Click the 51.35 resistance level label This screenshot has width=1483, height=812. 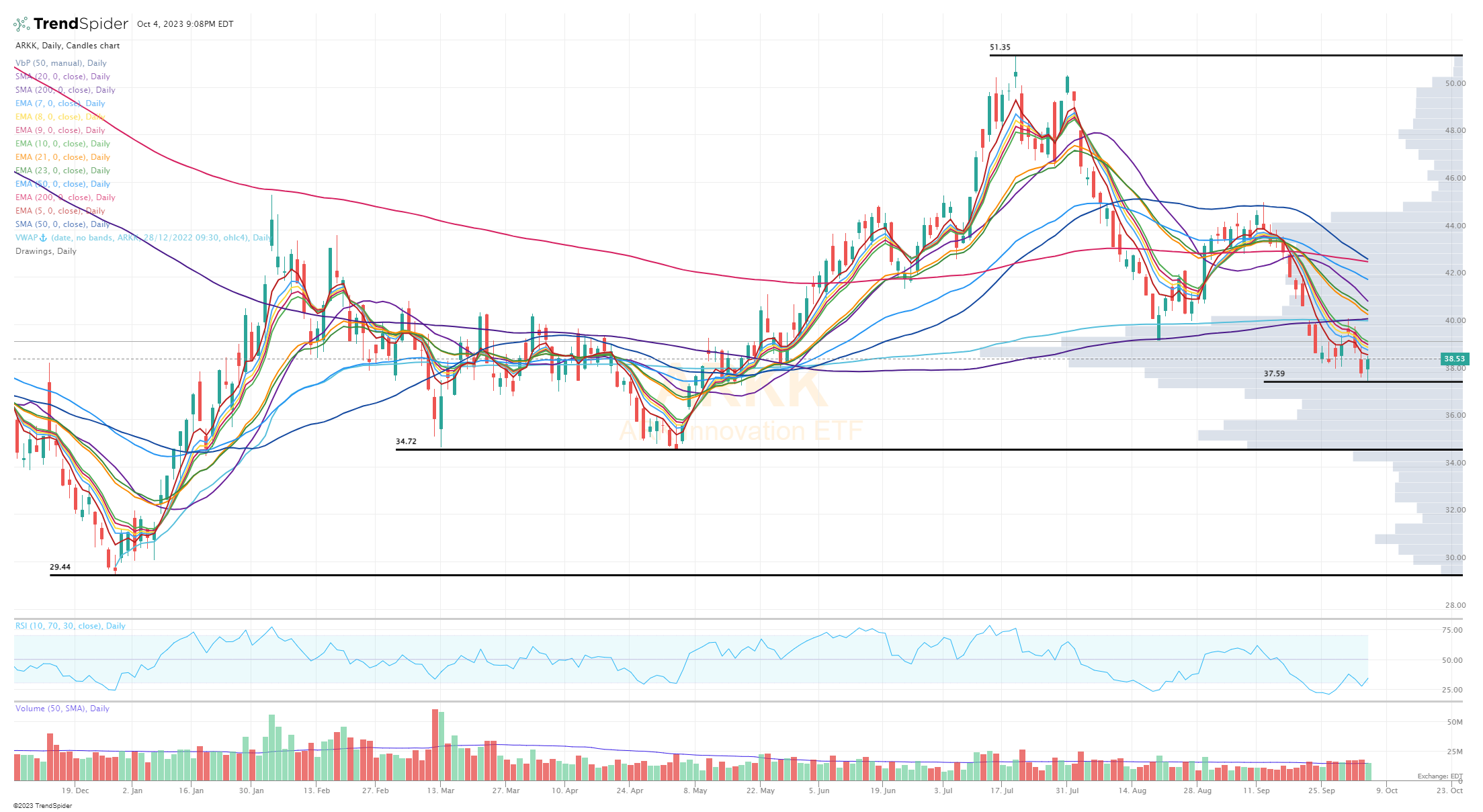tap(1000, 48)
